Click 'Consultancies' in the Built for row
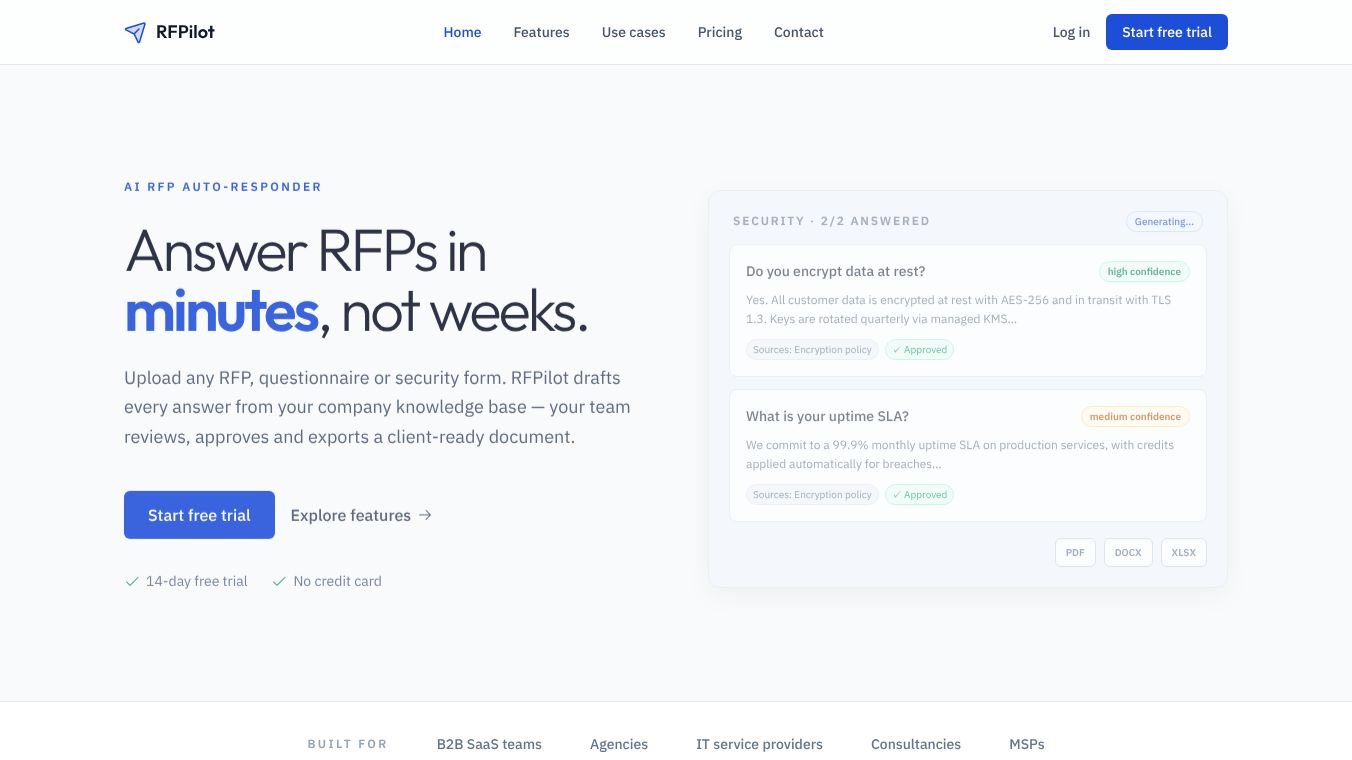The width and height of the screenshot is (1352, 760). coord(916,744)
